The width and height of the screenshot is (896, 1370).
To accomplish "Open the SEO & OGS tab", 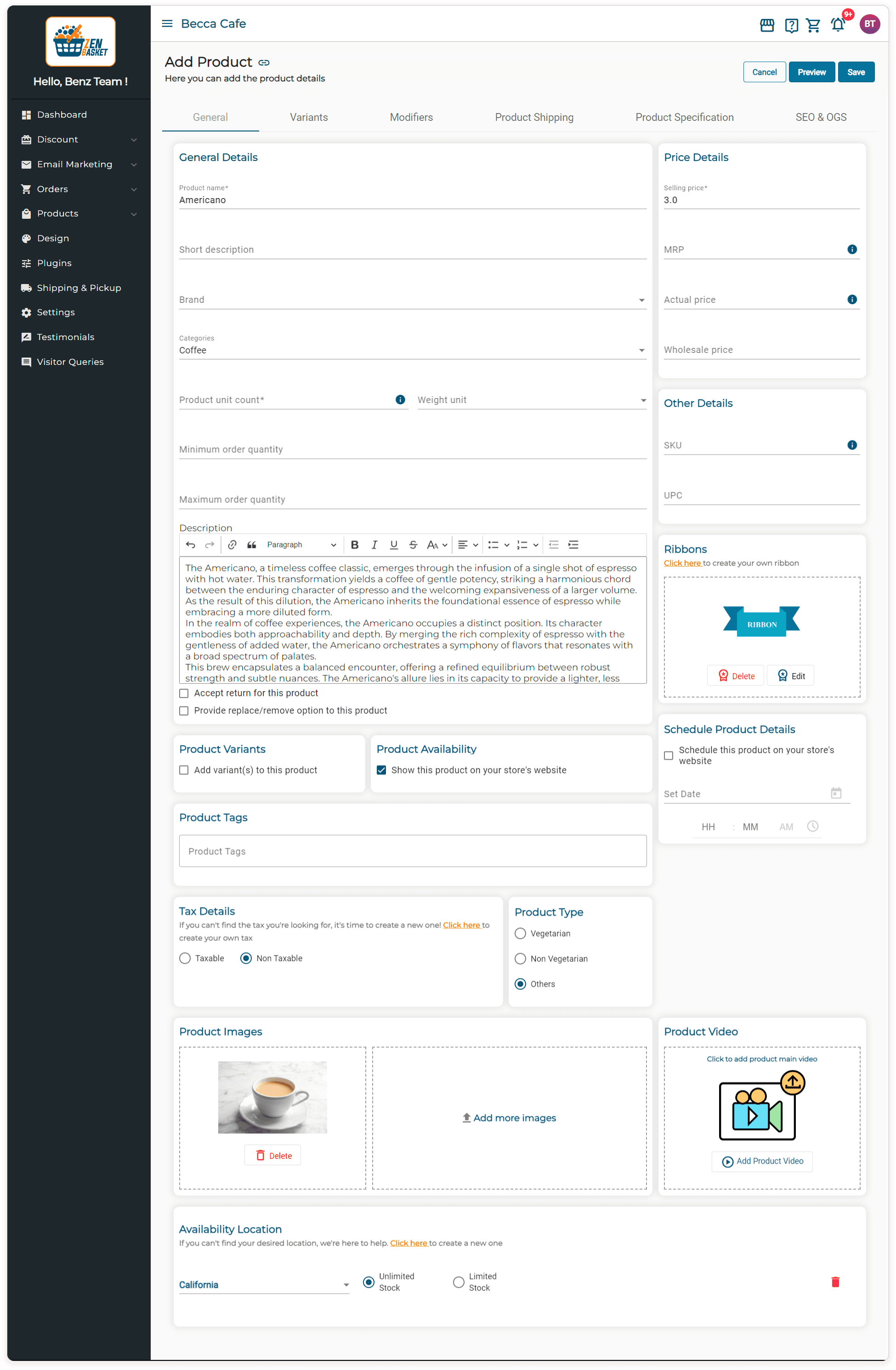I will (821, 118).
